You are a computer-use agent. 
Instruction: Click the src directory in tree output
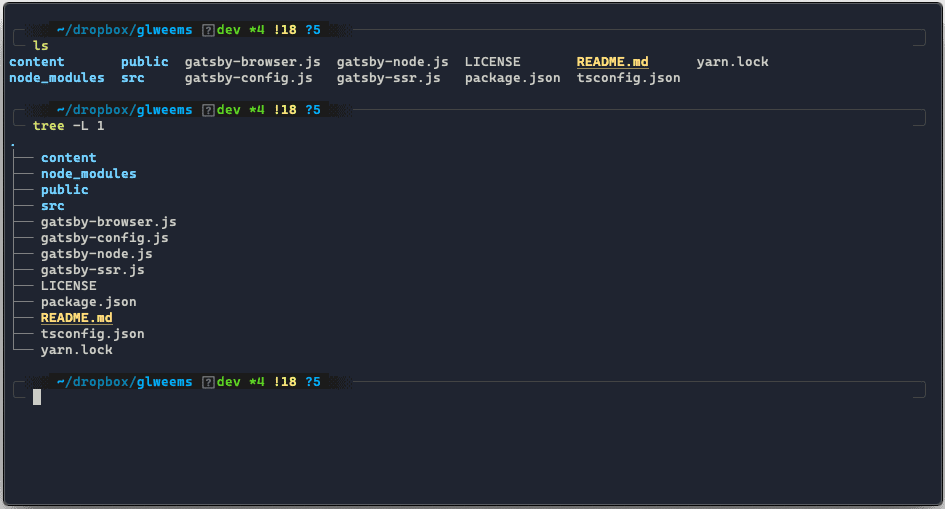tap(52, 206)
